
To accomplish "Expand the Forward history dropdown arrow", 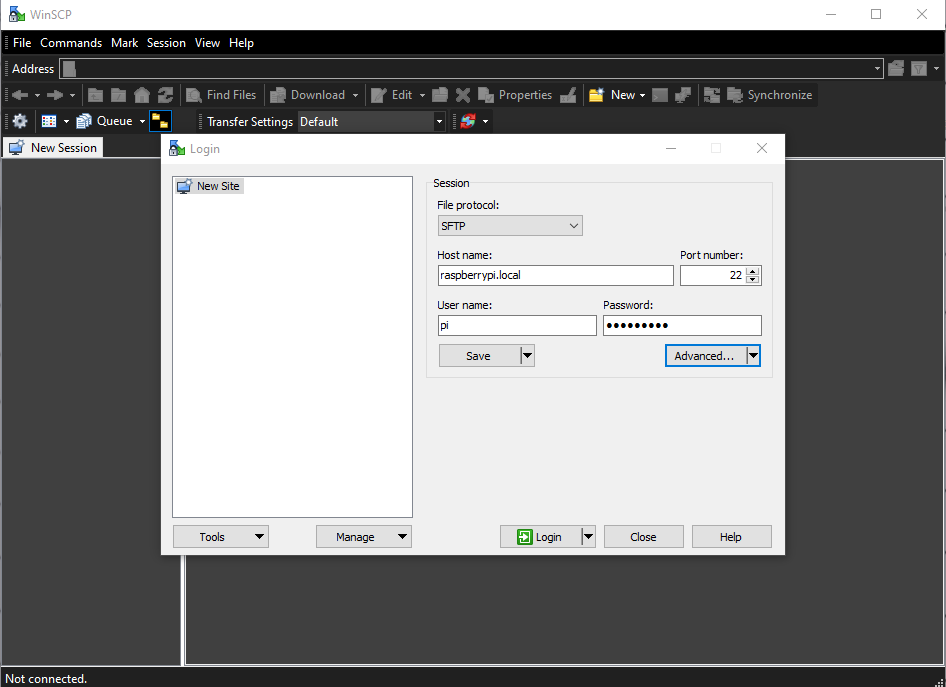I will click(72, 95).
